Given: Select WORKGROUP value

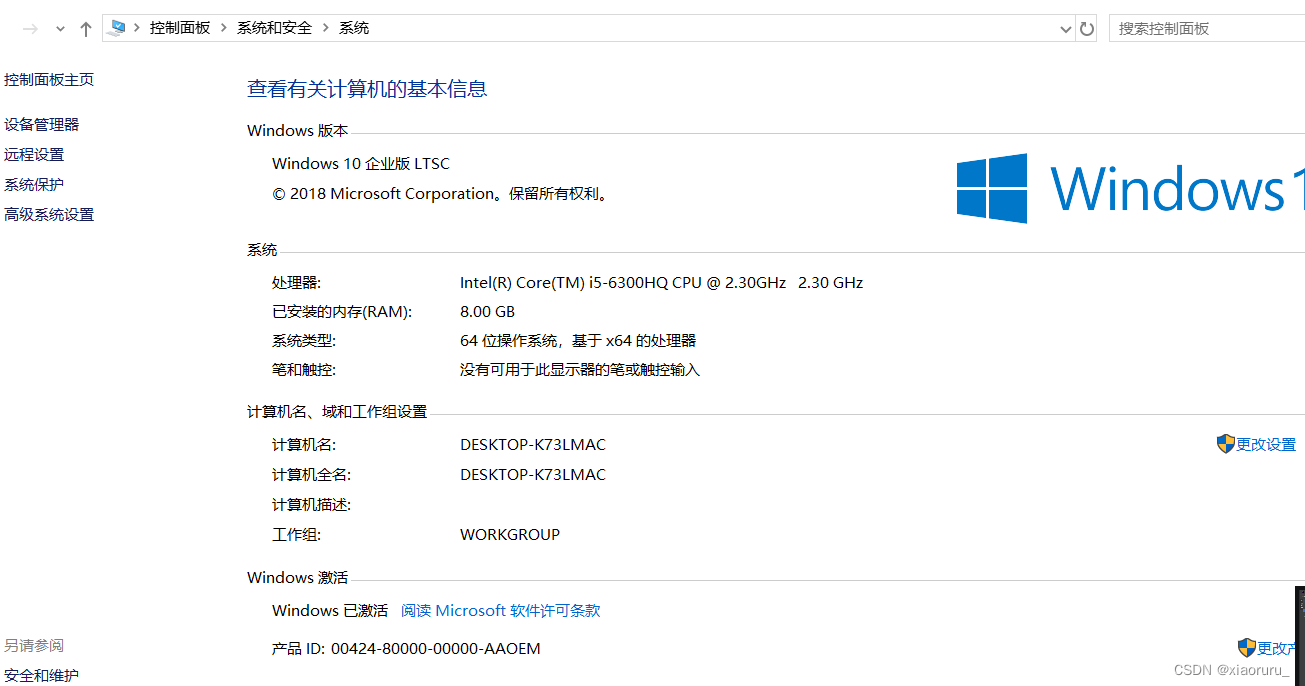Looking at the screenshot, I should pos(510,535).
